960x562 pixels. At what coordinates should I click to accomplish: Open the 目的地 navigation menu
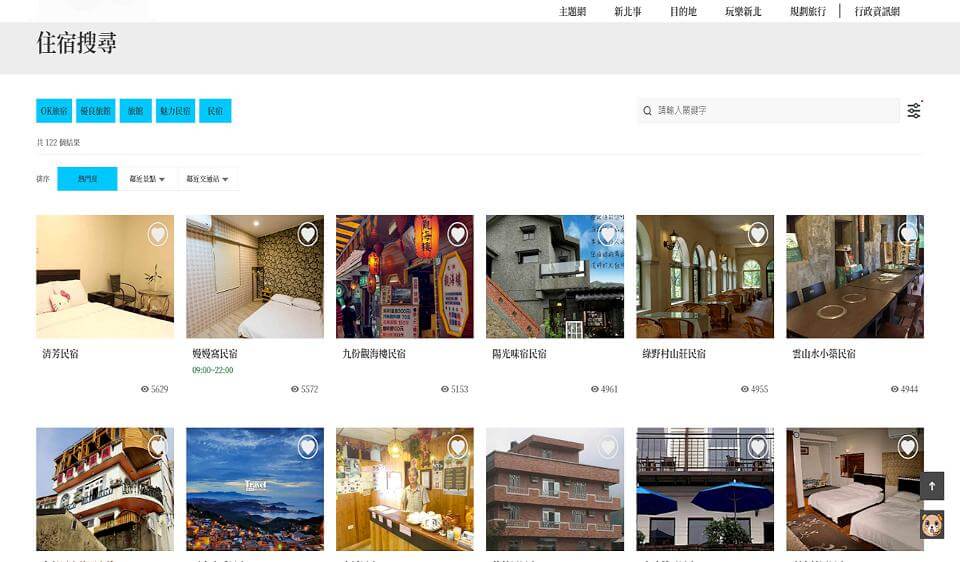click(x=683, y=11)
